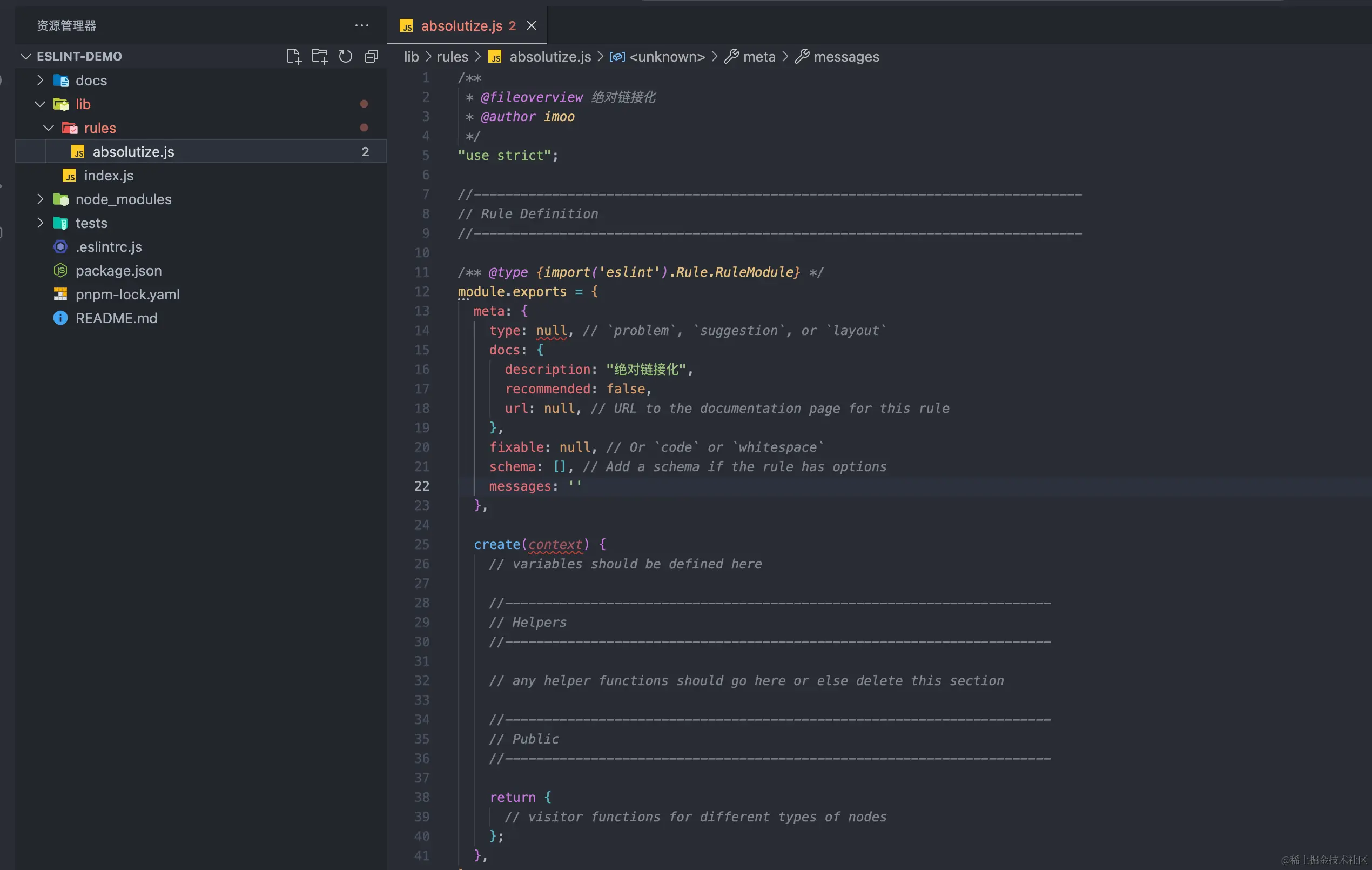Click the docs folder icon
Viewport: 1372px width, 870px height.
[x=60, y=81]
